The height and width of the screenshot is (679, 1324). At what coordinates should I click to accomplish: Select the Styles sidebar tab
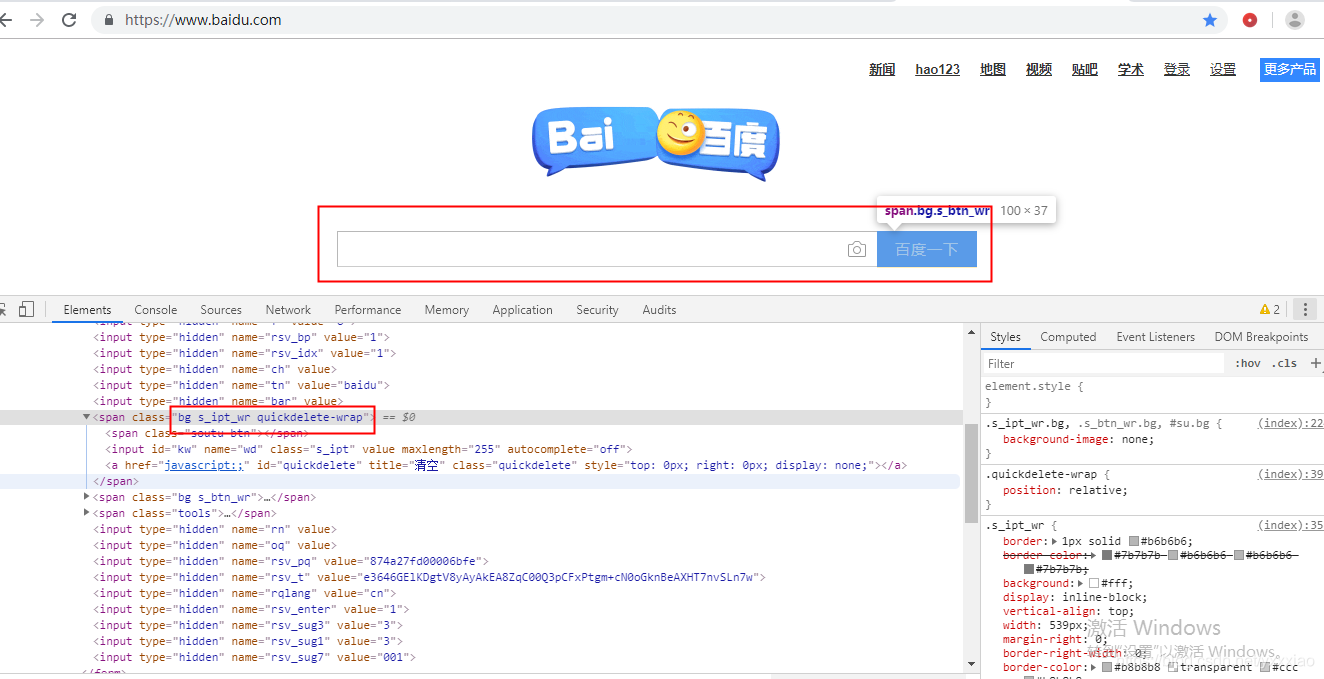tap(1005, 337)
